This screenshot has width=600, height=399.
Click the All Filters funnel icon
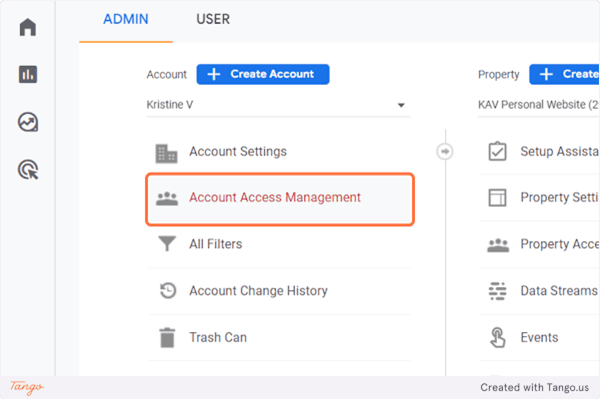coord(167,244)
